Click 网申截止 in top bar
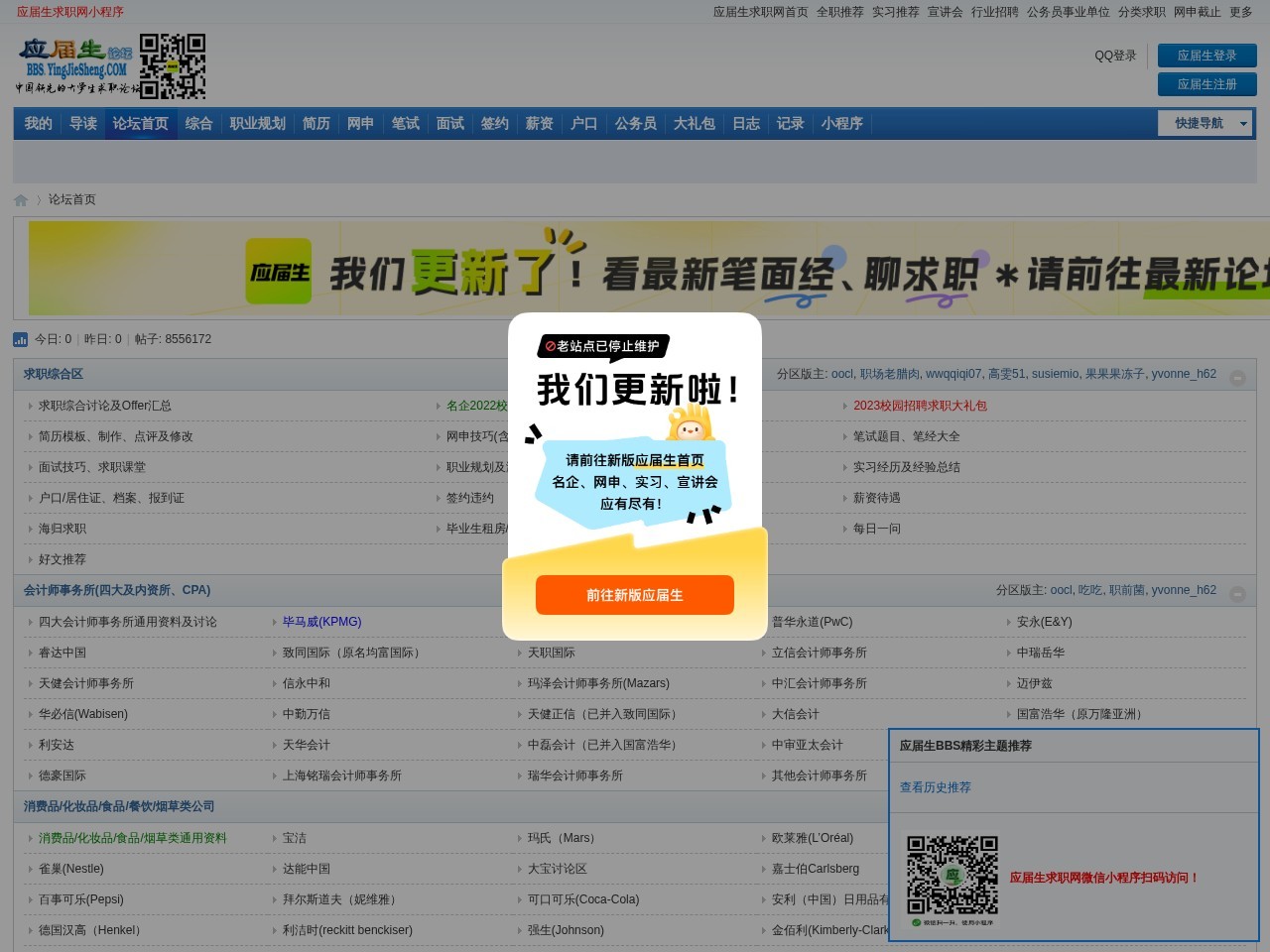Screen dimensions: 1270x952 [x=1198, y=12]
